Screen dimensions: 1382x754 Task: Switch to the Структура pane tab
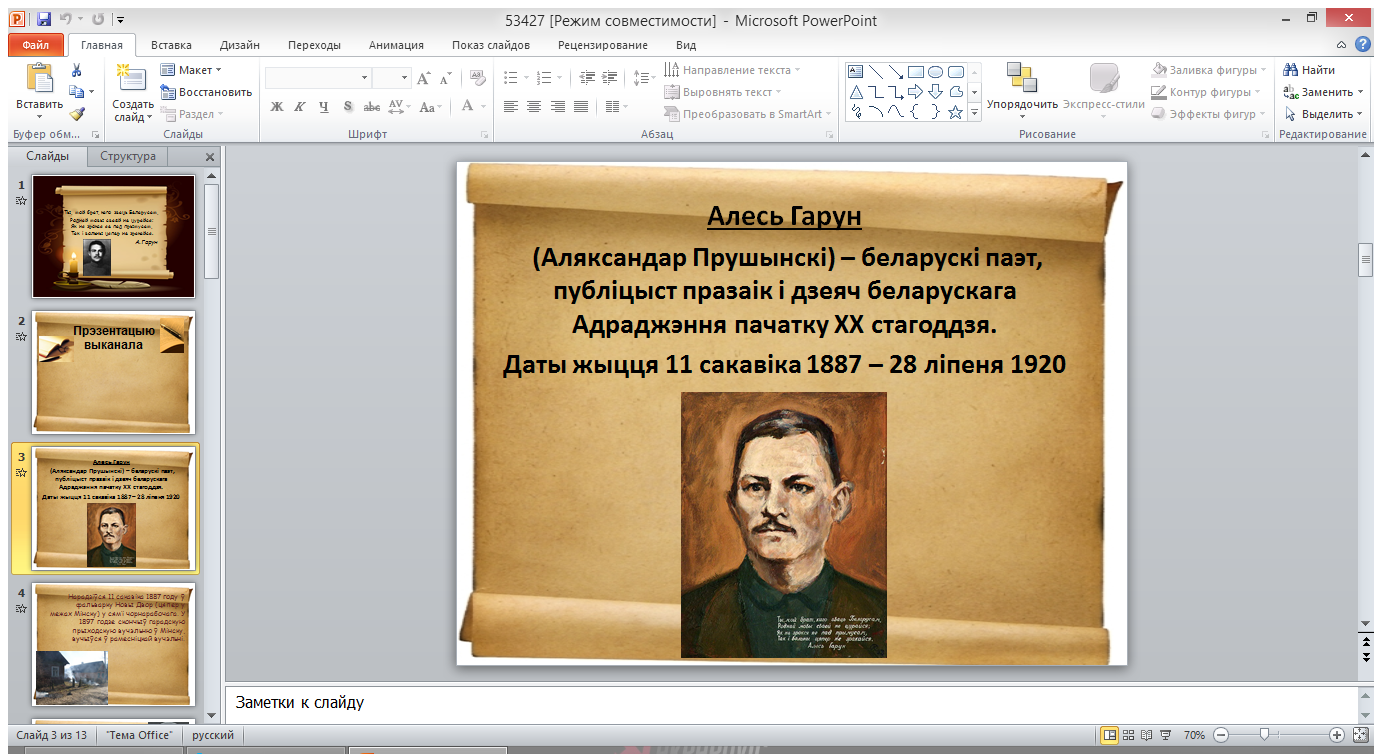tap(128, 156)
